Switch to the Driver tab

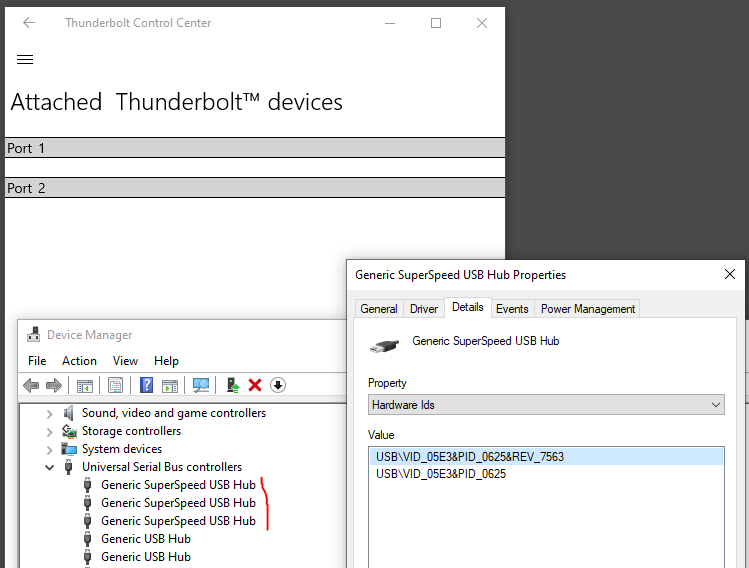pos(424,309)
